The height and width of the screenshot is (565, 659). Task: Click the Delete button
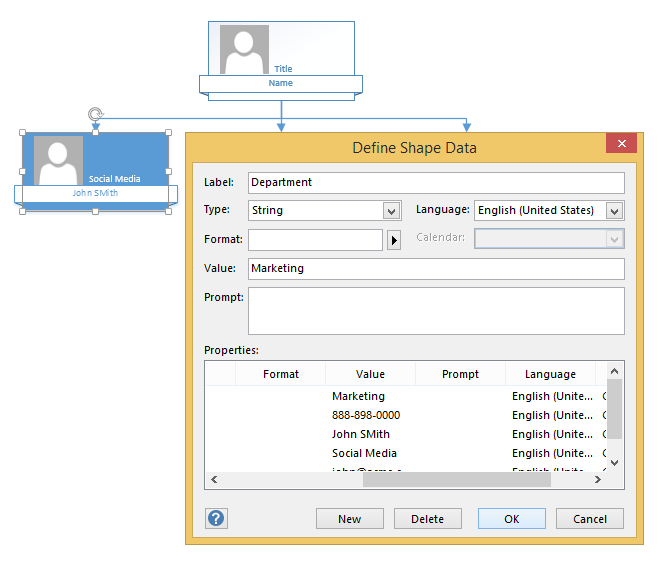coord(427,519)
